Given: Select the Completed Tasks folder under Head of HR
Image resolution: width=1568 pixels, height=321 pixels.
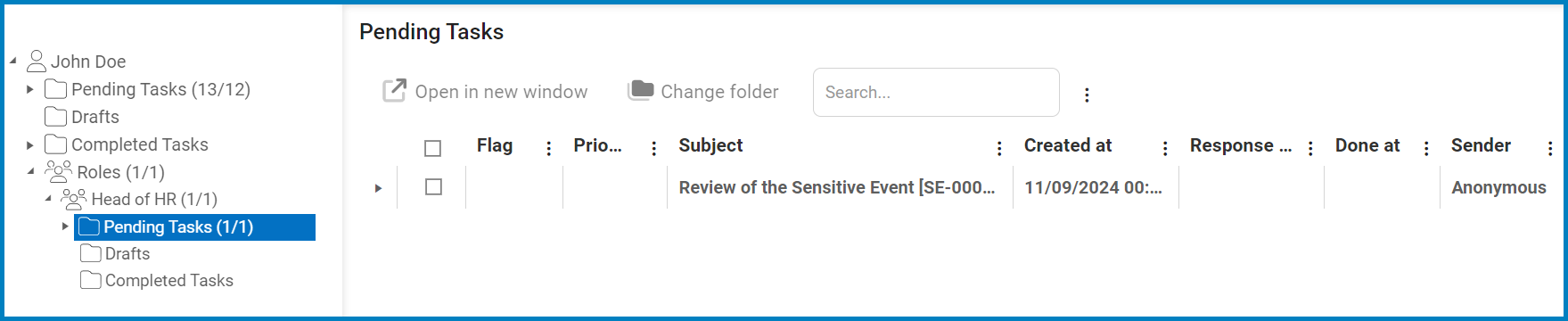Looking at the screenshot, I should pos(157,280).
